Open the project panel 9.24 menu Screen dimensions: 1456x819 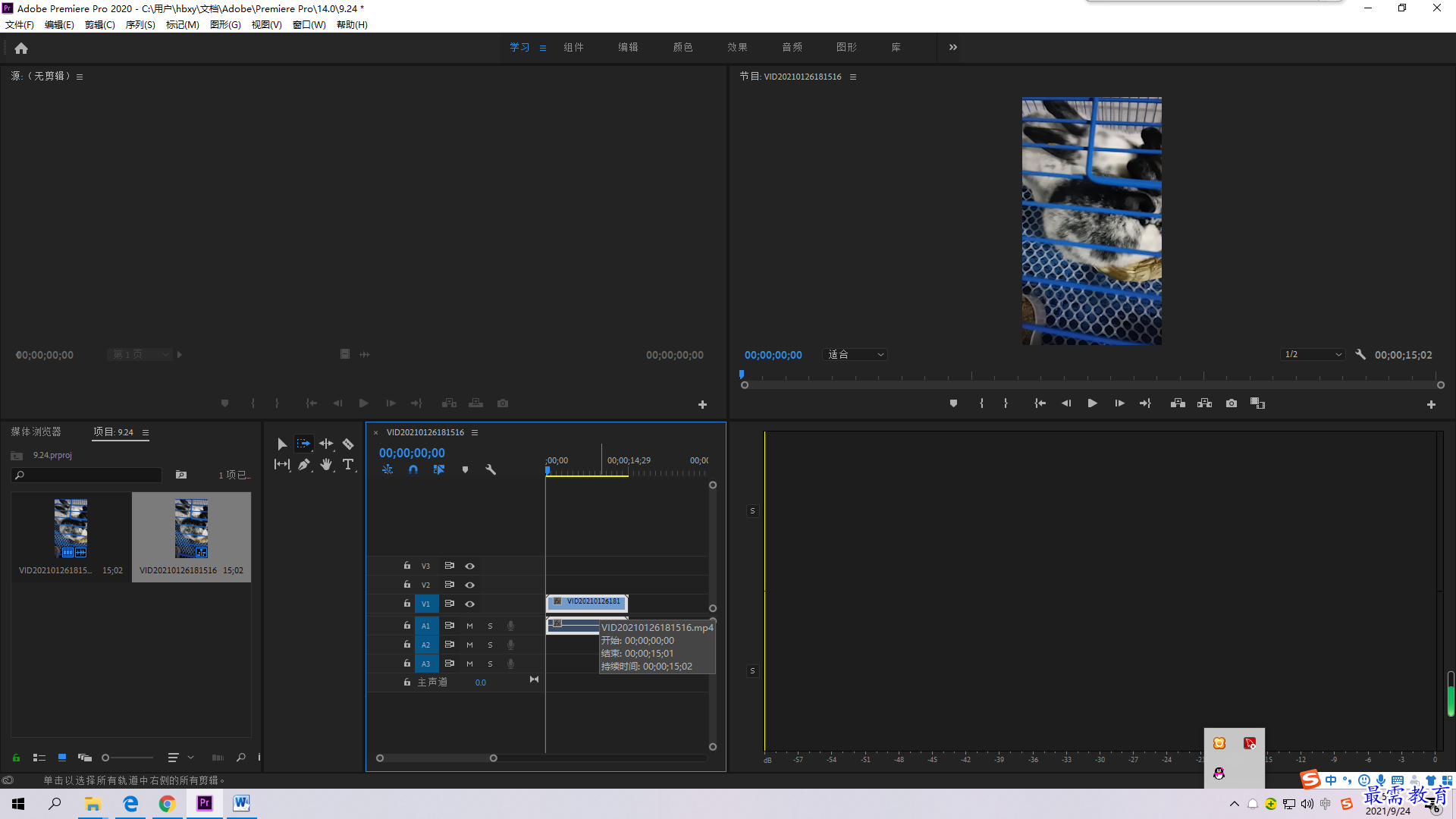(146, 432)
